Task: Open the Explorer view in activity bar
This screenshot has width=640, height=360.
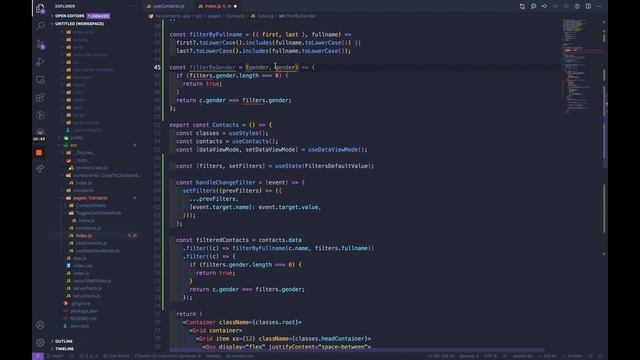Action: [x=40, y=9]
